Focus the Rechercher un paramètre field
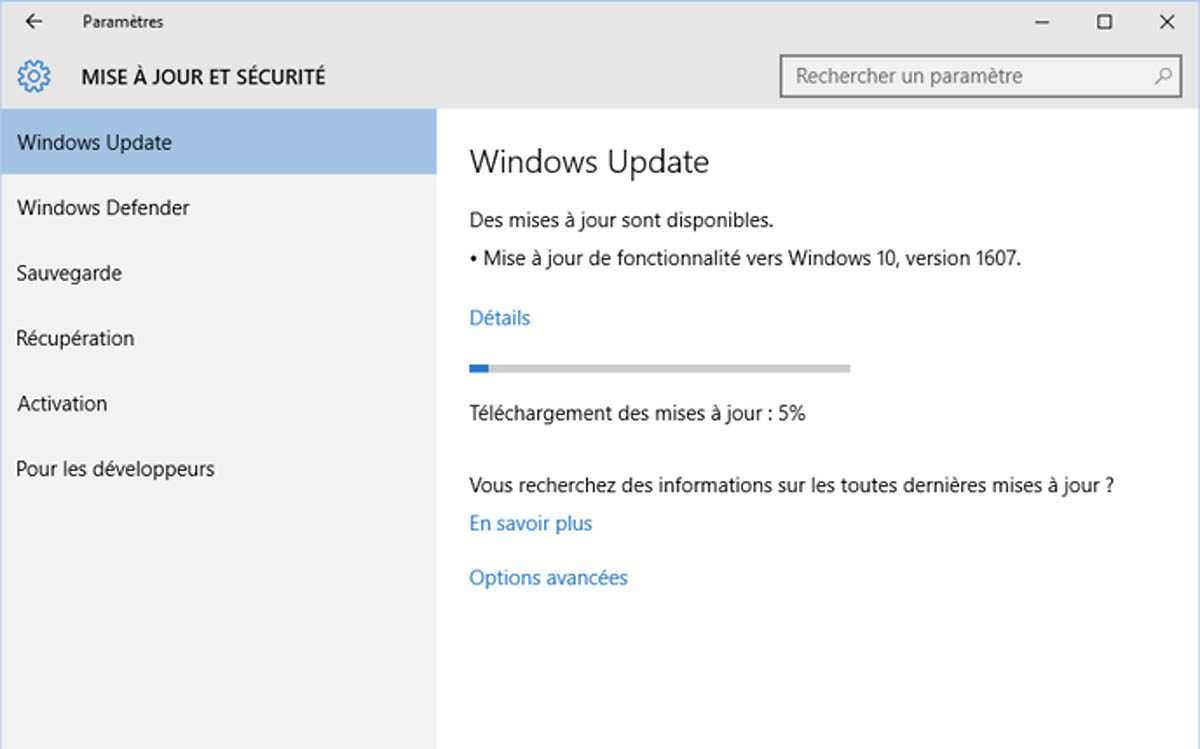 pos(980,76)
